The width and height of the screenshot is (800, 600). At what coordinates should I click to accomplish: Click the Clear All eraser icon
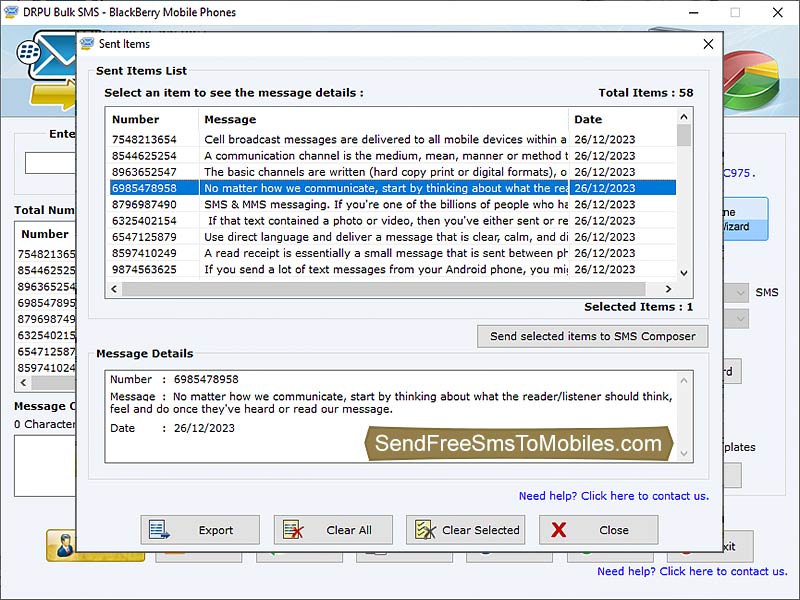(291, 530)
